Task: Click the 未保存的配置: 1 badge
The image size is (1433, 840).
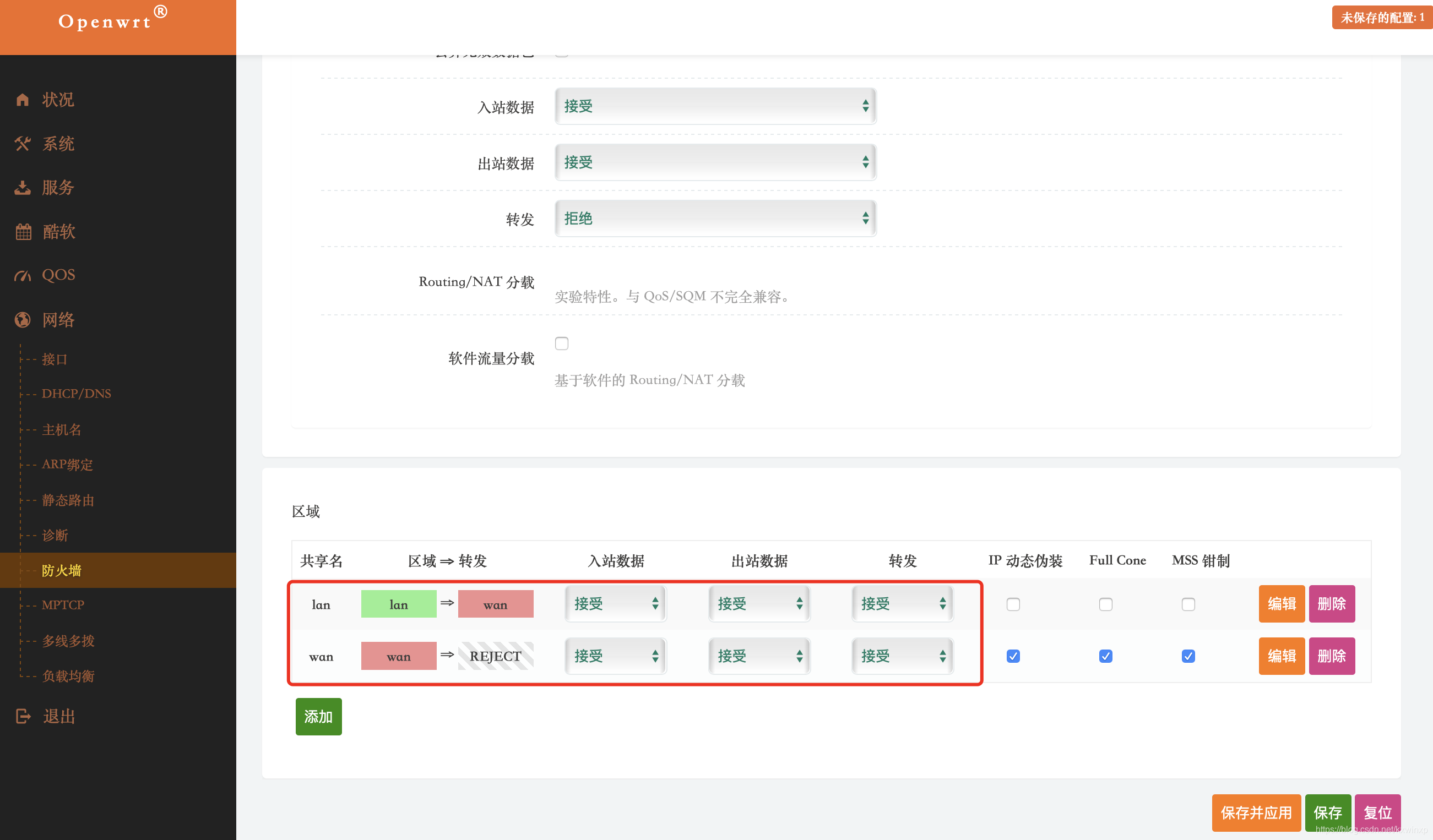Action: [1382, 18]
